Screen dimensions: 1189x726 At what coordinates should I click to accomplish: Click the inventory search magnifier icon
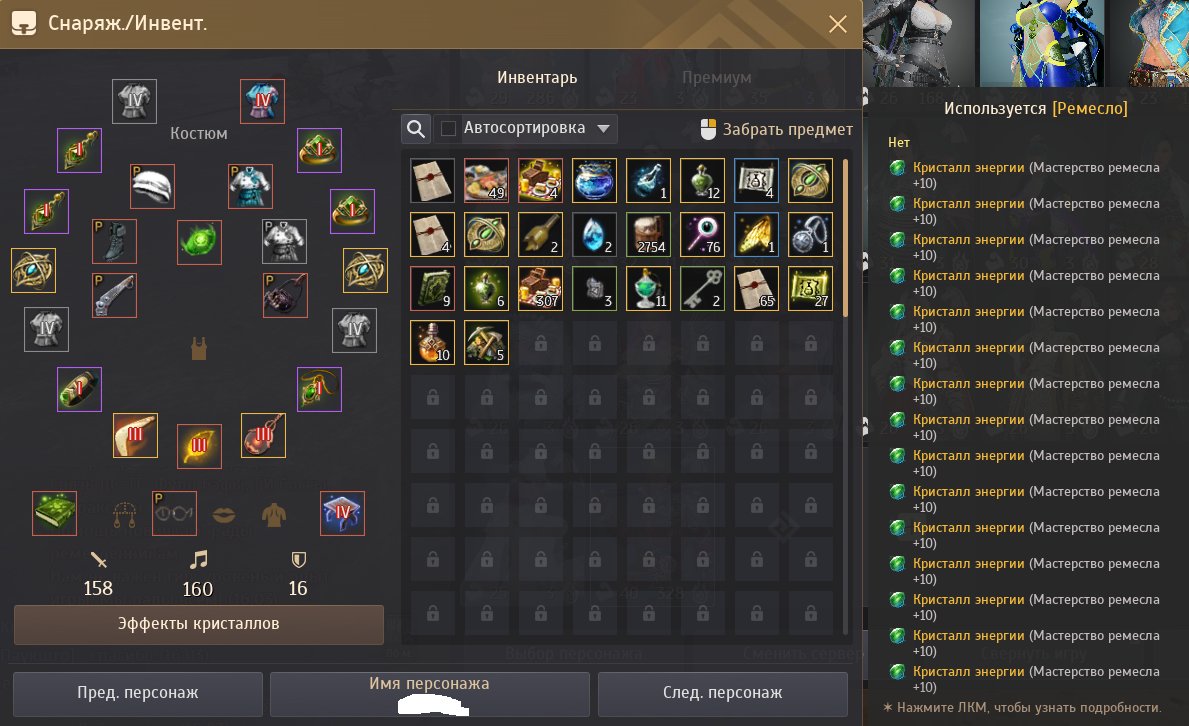click(416, 128)
